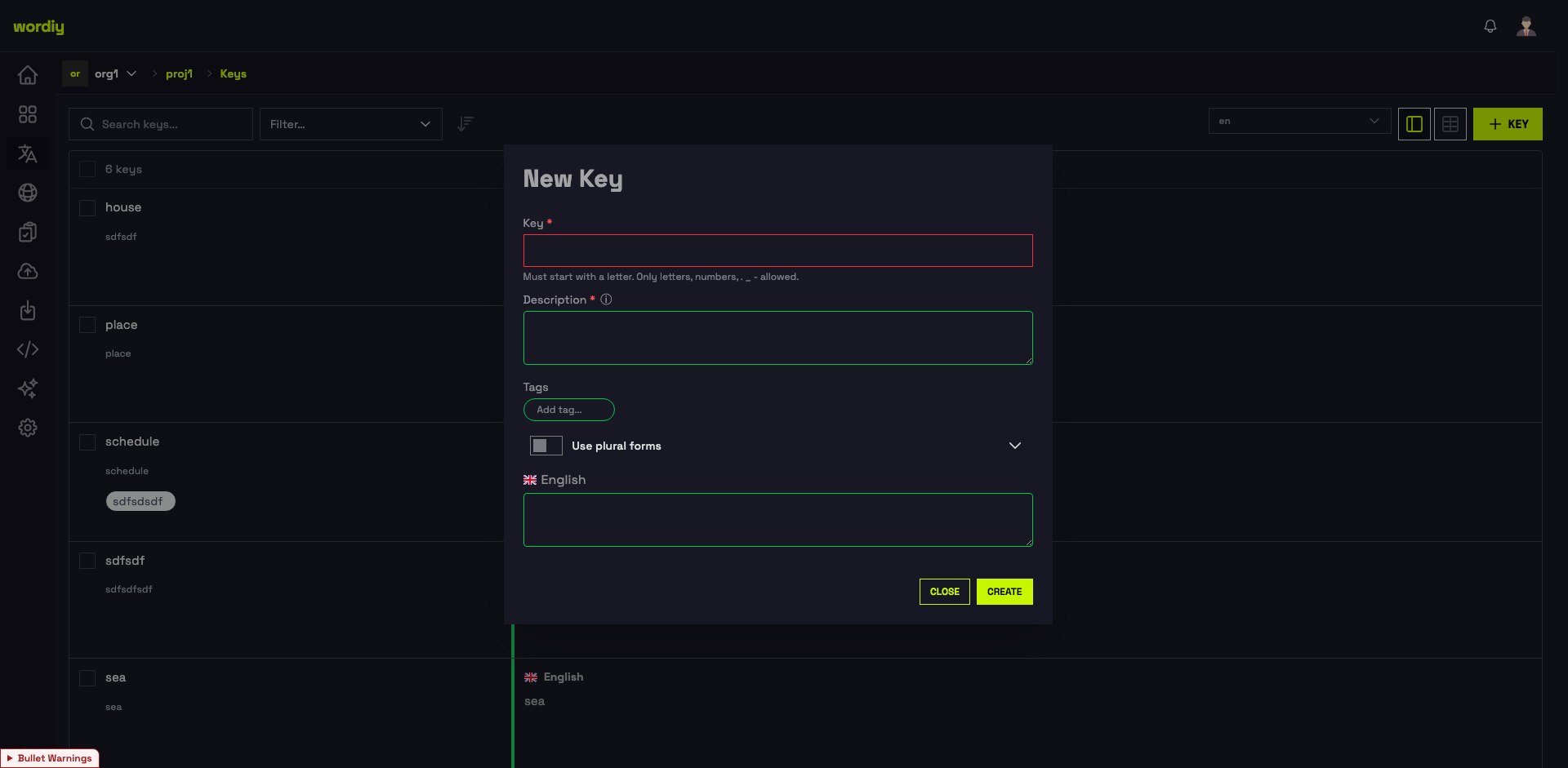Screen dimensions: 1568x768
Task: Open the translations icon in sidebar
Action: click(28, 153)
